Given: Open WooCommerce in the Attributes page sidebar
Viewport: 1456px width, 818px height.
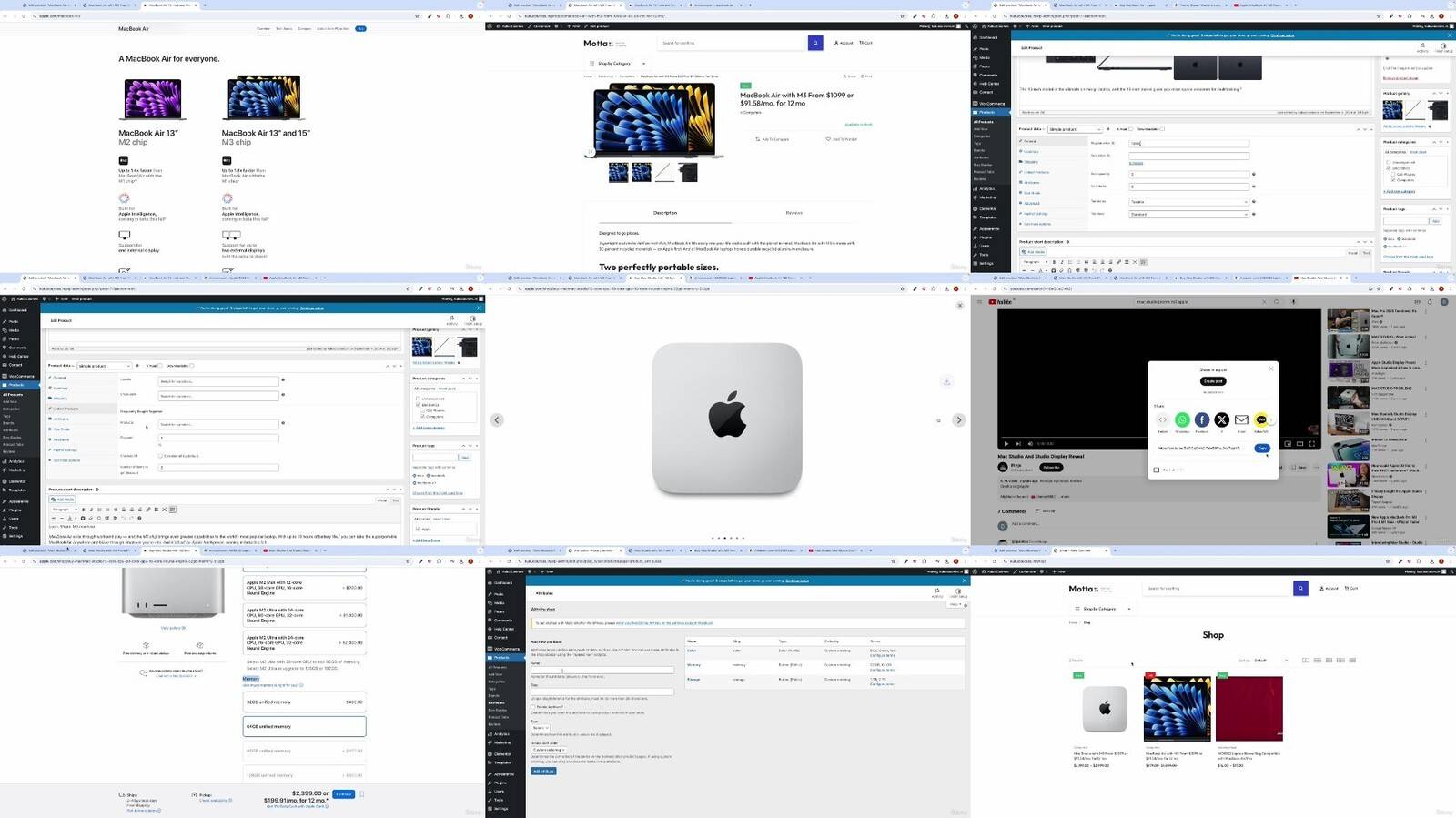Looking at the screenshot, I should tap(506, 649).
